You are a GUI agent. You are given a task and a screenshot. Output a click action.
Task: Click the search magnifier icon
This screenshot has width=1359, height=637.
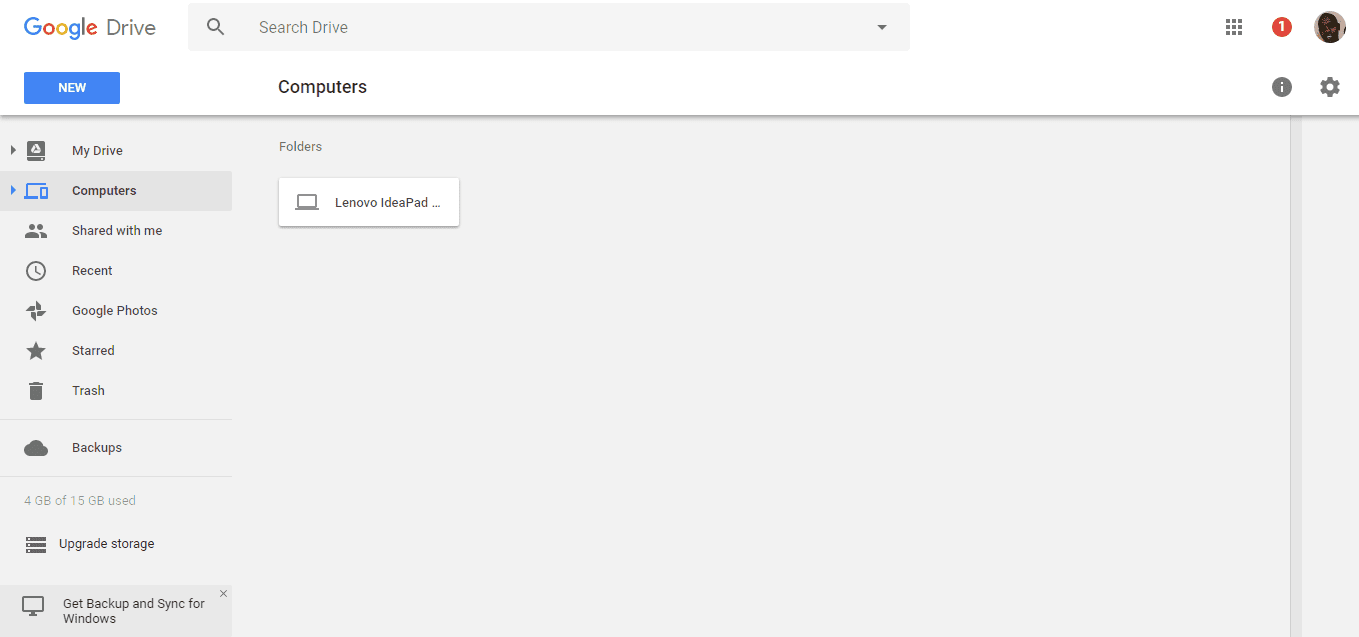click(216, 27)
